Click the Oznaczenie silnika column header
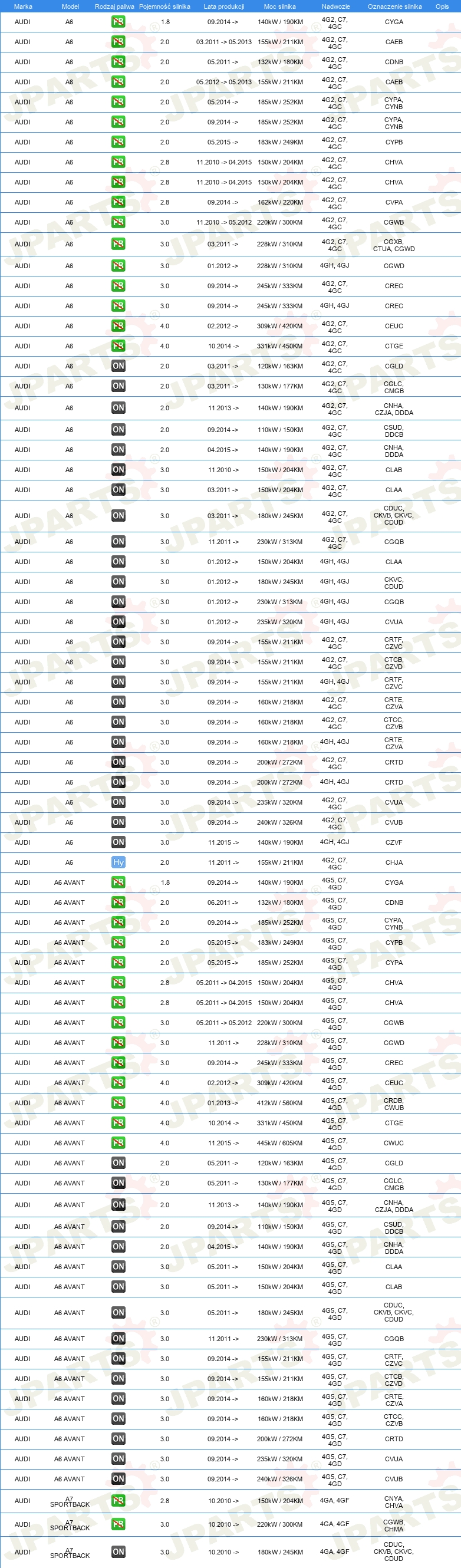Viewport: 461px width, 1568px height. click(x=394, y=6)
